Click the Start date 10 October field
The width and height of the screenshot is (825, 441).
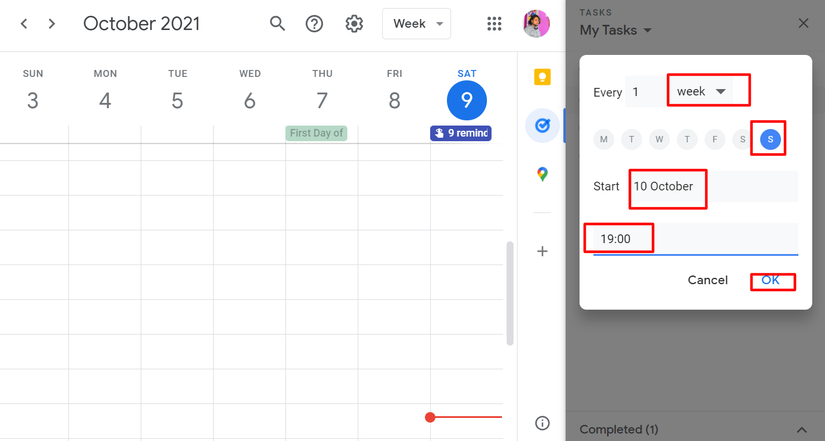click(714, 186)
